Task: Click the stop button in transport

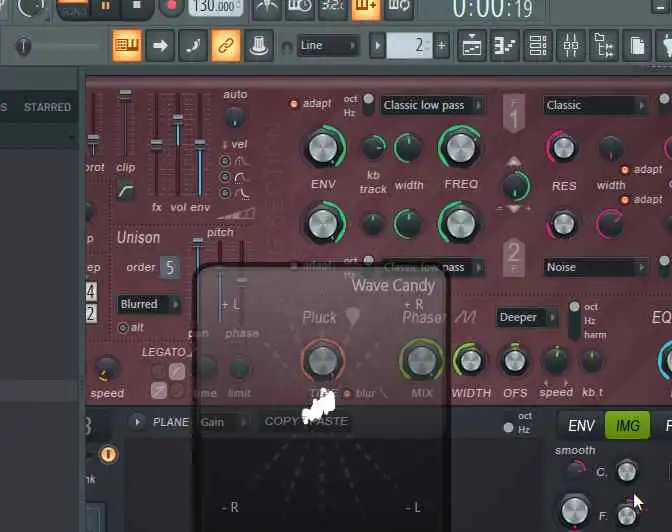Action: point(137,6)
